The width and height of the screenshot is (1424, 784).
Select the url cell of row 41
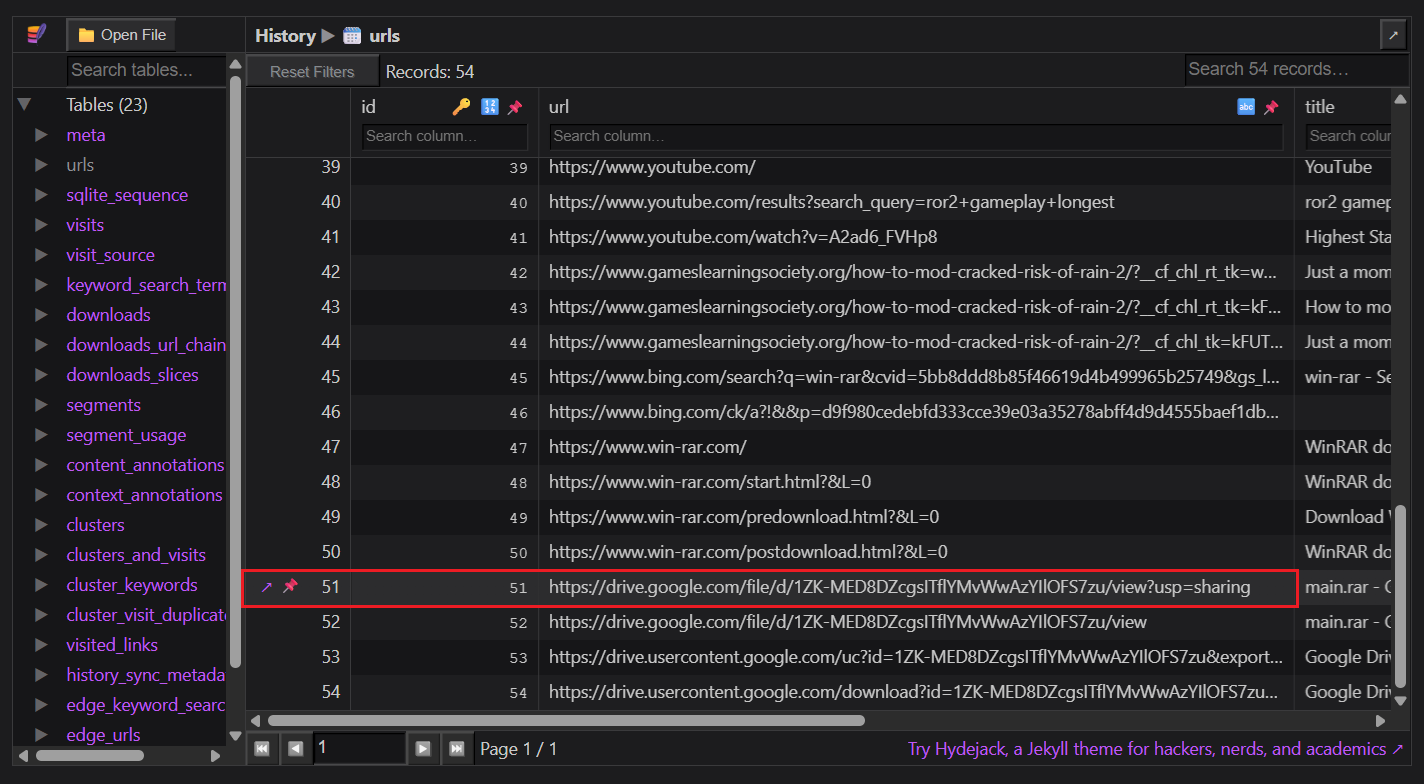pyautogui.click(x=916, y=237)
